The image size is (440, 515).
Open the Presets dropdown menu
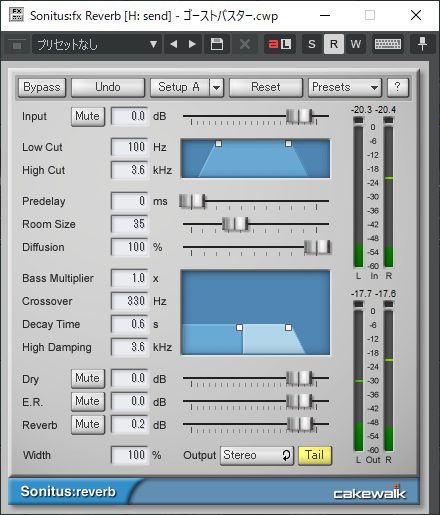[x=345, y=87]
